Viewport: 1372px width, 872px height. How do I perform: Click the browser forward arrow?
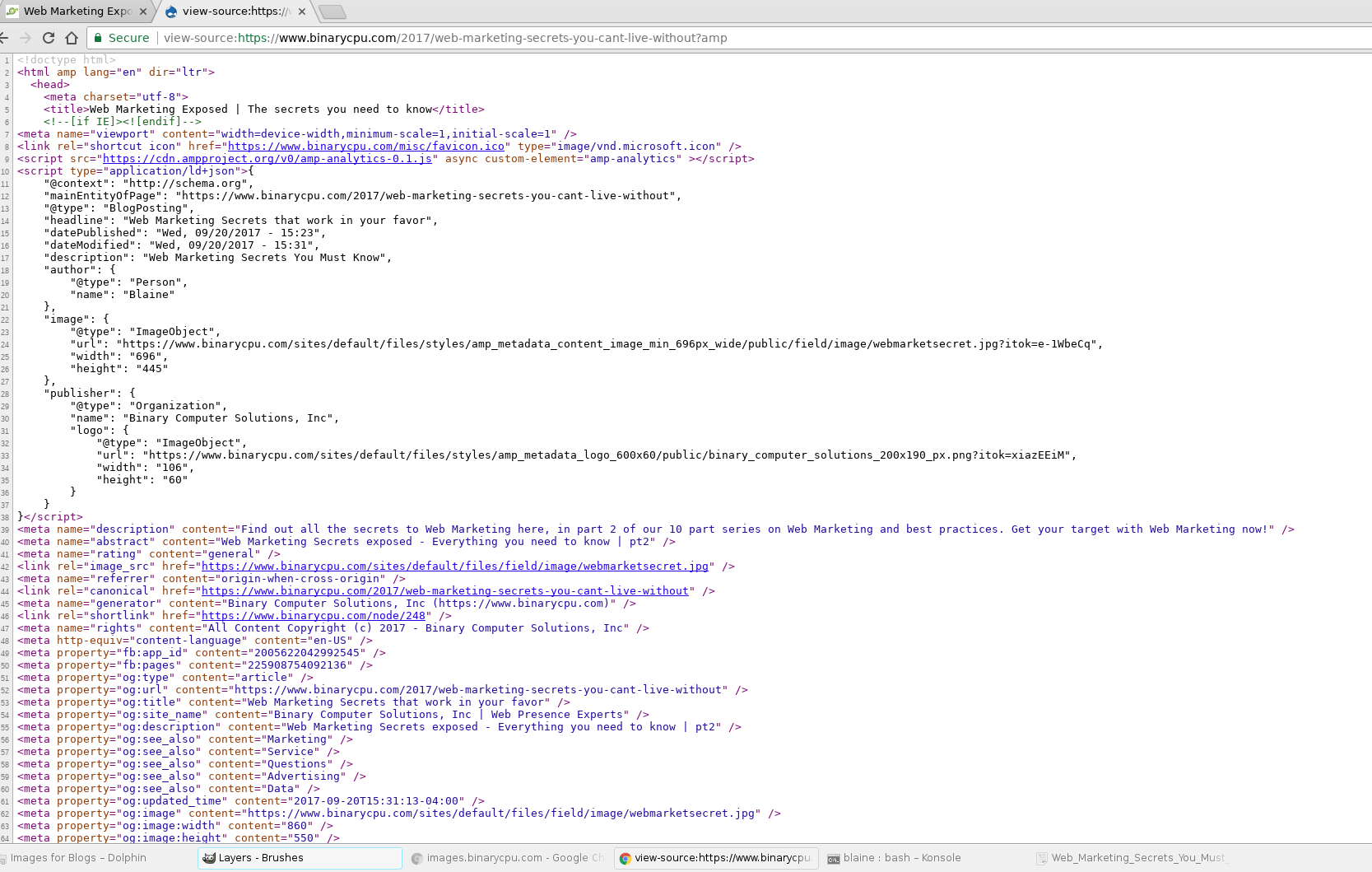coord(26,38)
